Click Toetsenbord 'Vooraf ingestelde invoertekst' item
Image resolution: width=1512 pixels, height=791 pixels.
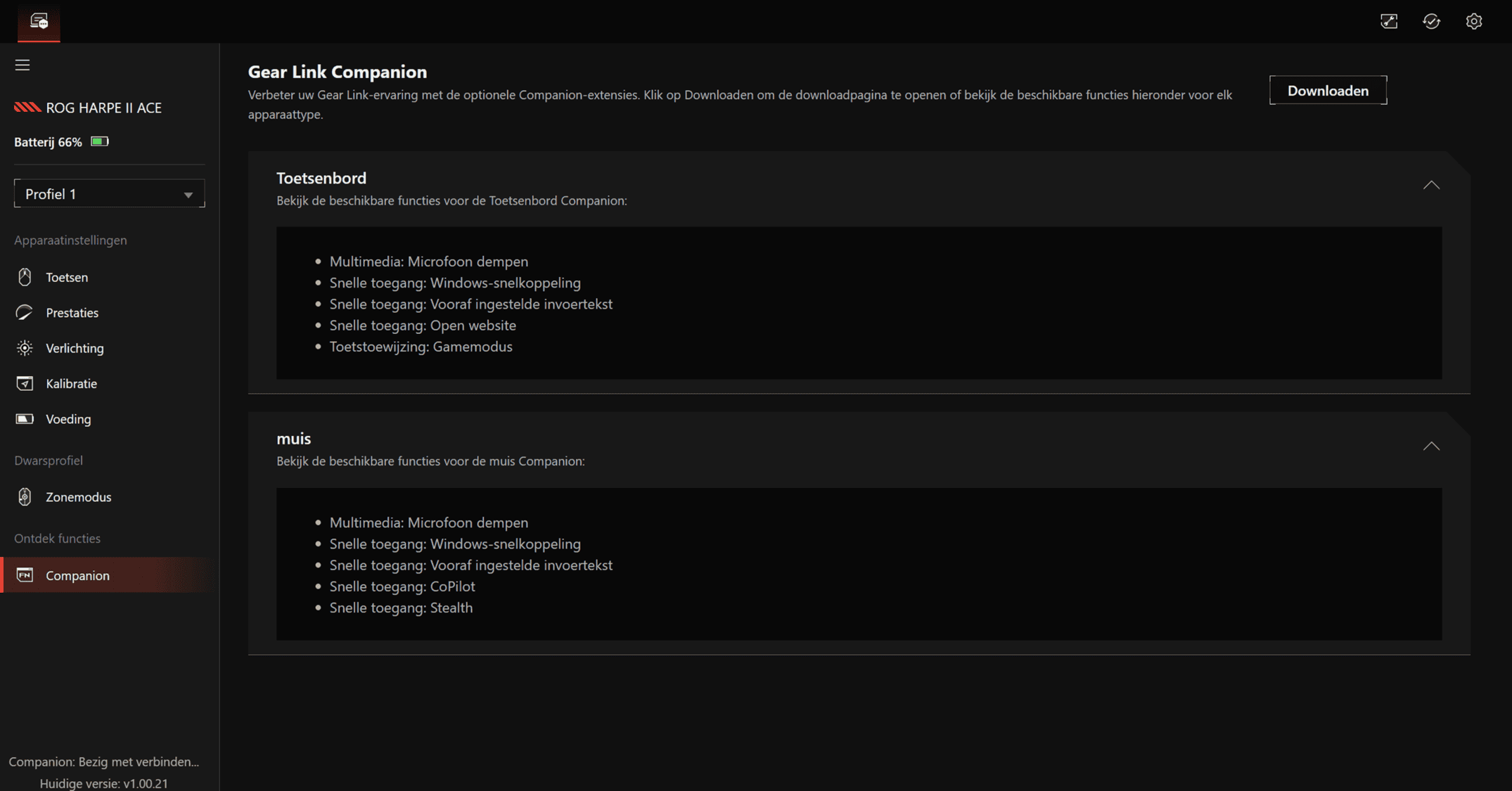(x=470, y=304)
